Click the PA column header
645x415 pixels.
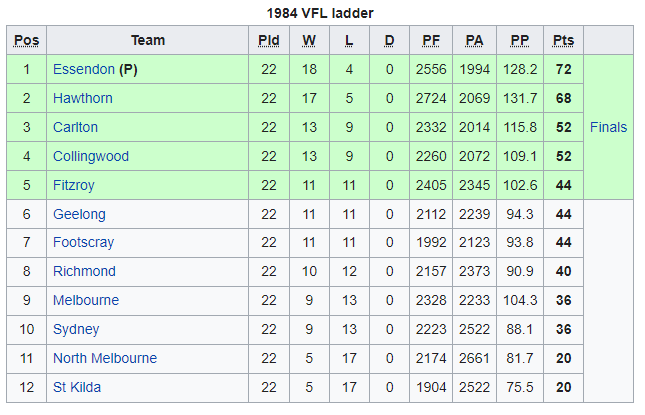coord(474,41)
